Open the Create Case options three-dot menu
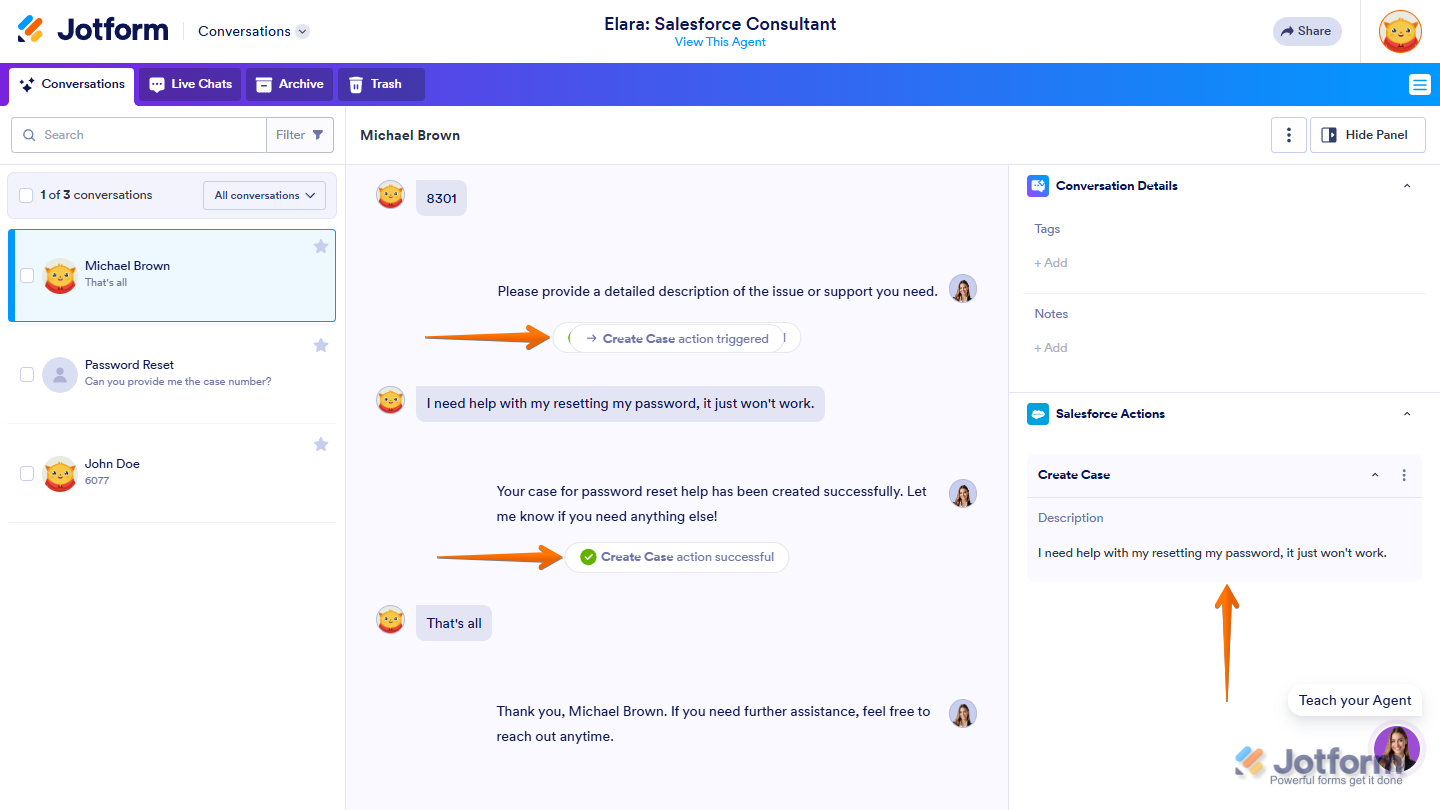1440x810 pixels. pos(1404,475)
